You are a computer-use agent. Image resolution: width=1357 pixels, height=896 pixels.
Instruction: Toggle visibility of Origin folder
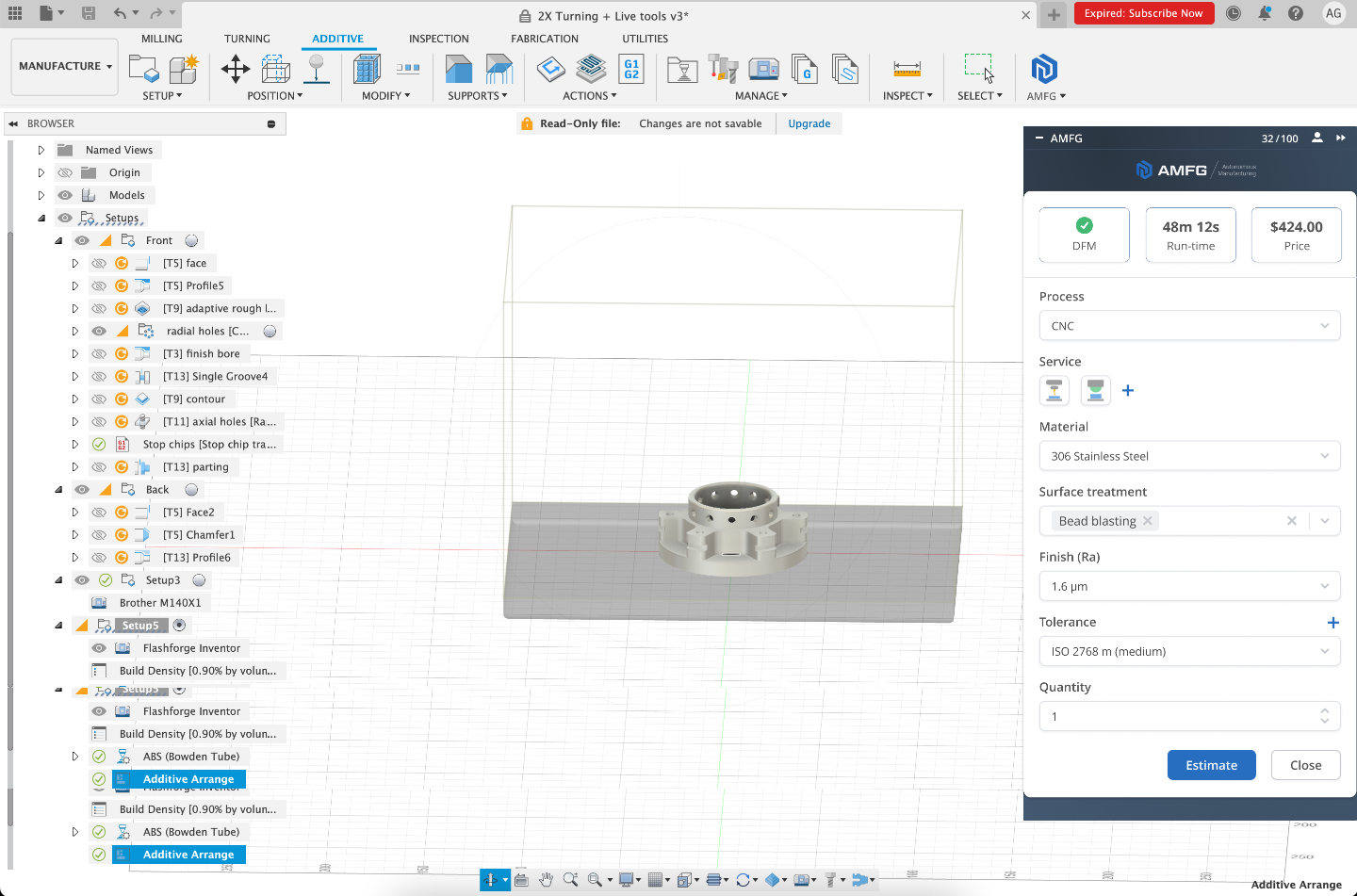[x=65, y=172]
